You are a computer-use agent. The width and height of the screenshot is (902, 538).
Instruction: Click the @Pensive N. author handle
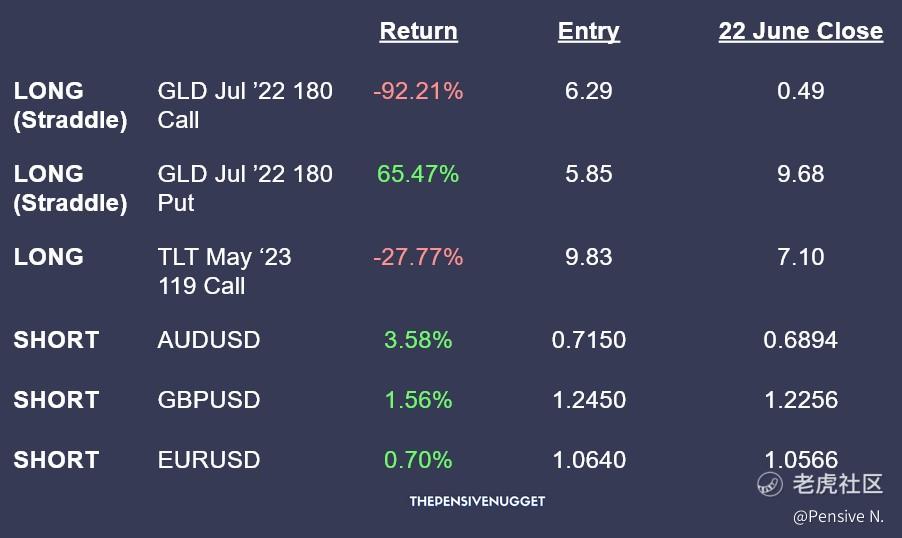pos(838,517)
